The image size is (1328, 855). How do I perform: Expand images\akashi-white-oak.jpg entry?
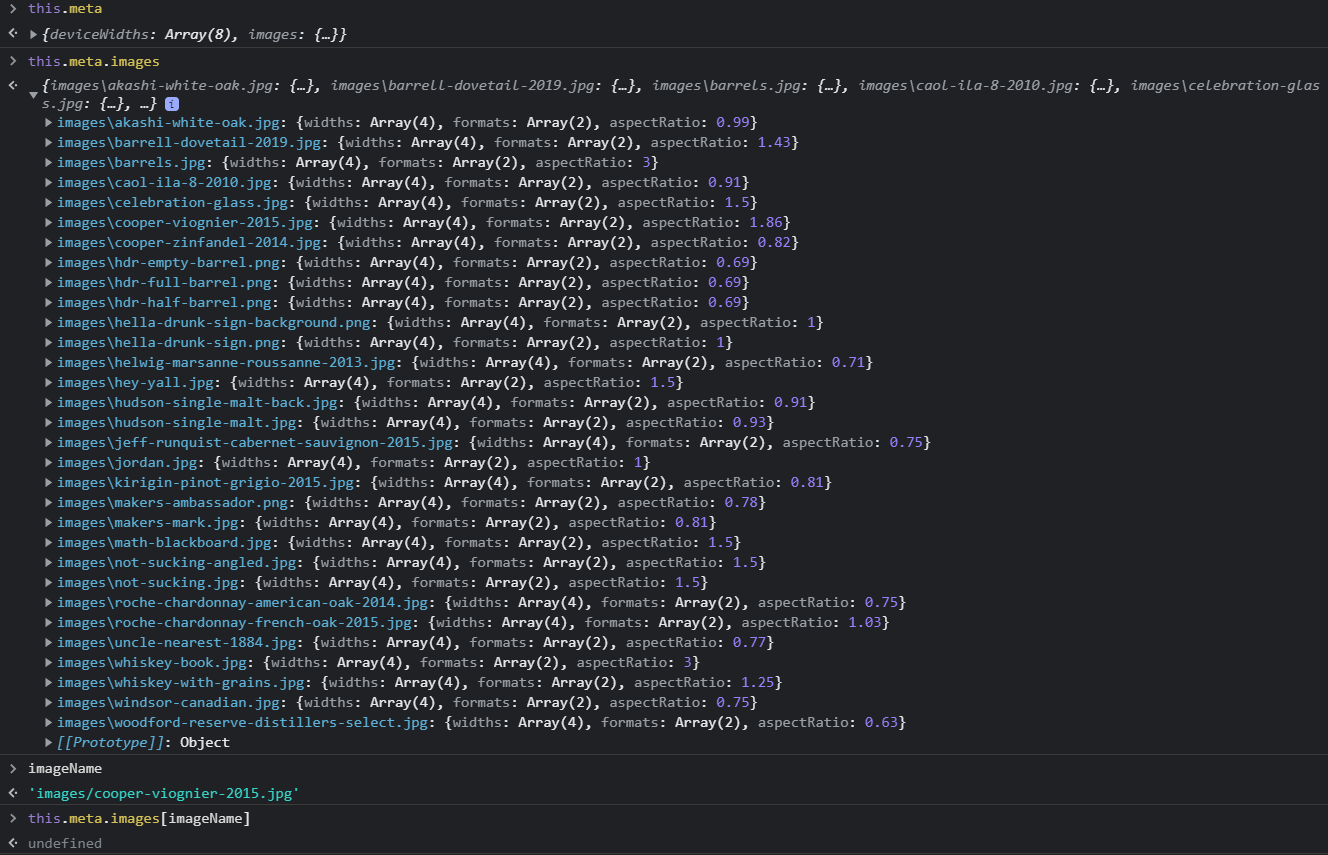tap(49, 122)
